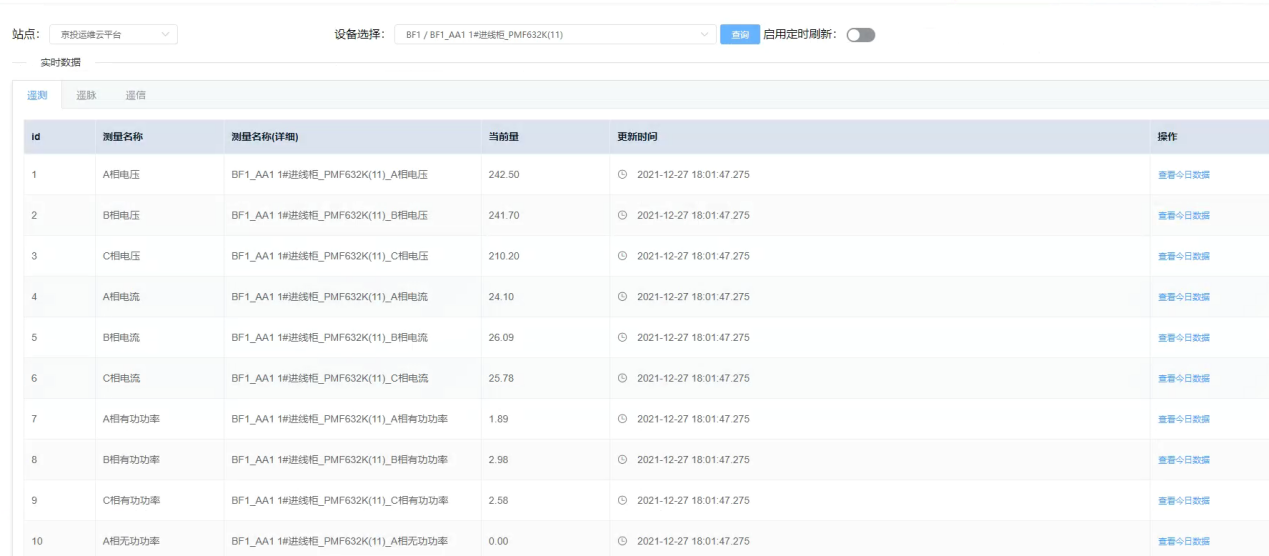View today's data for the B相有功功率 row
1269x556 pixels.
1183,460
